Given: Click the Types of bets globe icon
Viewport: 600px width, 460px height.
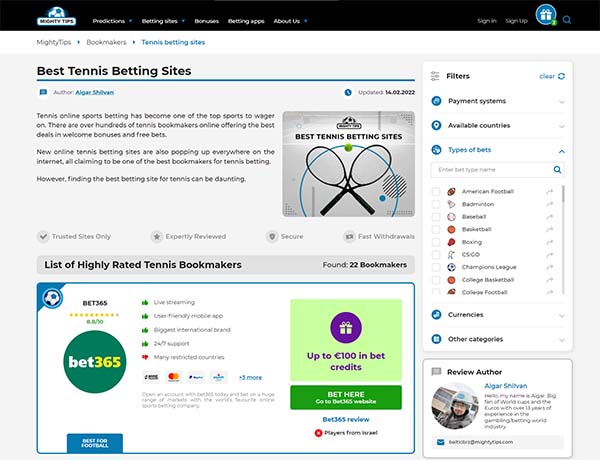Looking at the screenshot, I should [436, 150].
